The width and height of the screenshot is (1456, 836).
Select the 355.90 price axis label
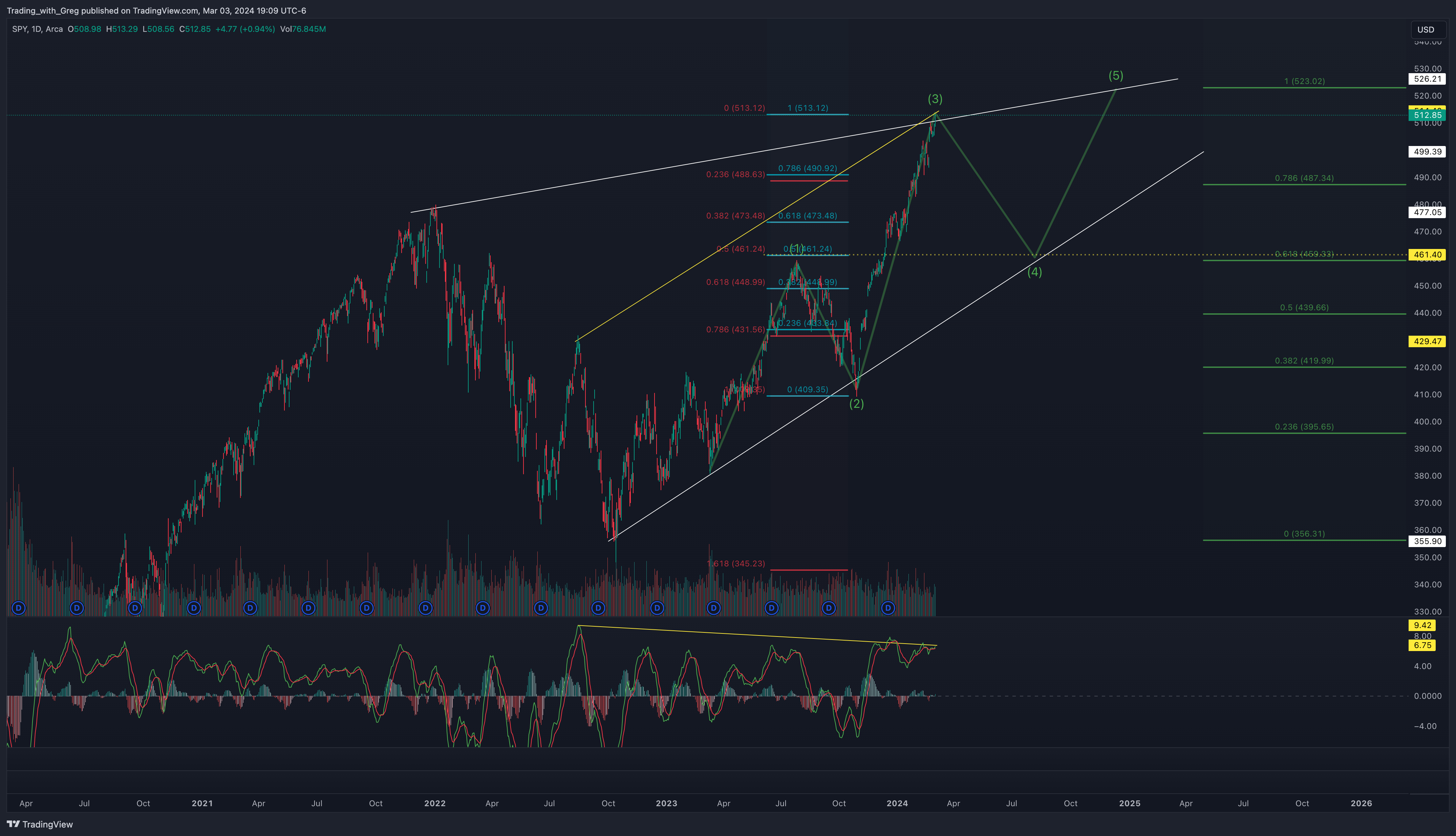click(x=1427, y=541)
